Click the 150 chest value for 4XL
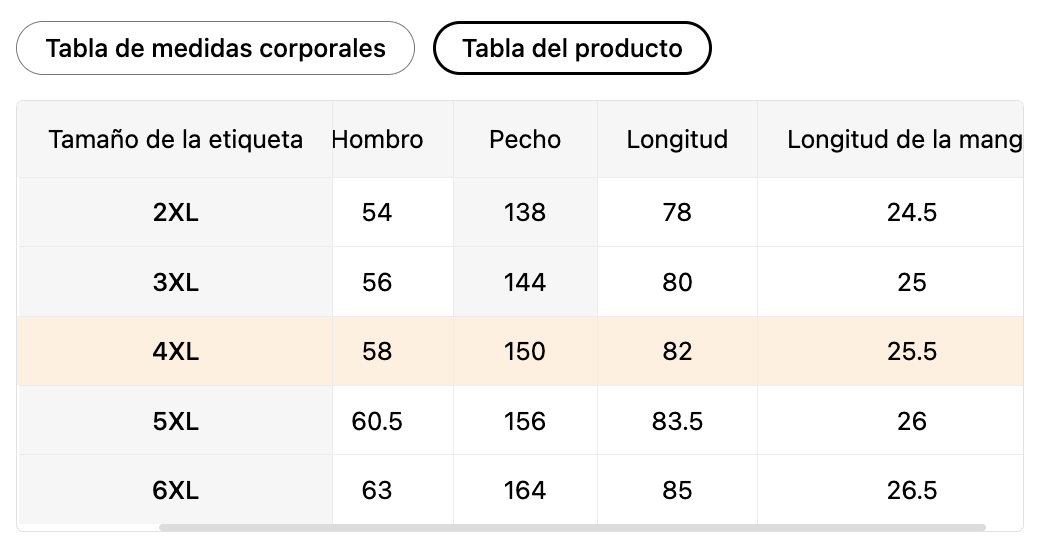This screenshot has width=1056, height=556. (525, 352)
